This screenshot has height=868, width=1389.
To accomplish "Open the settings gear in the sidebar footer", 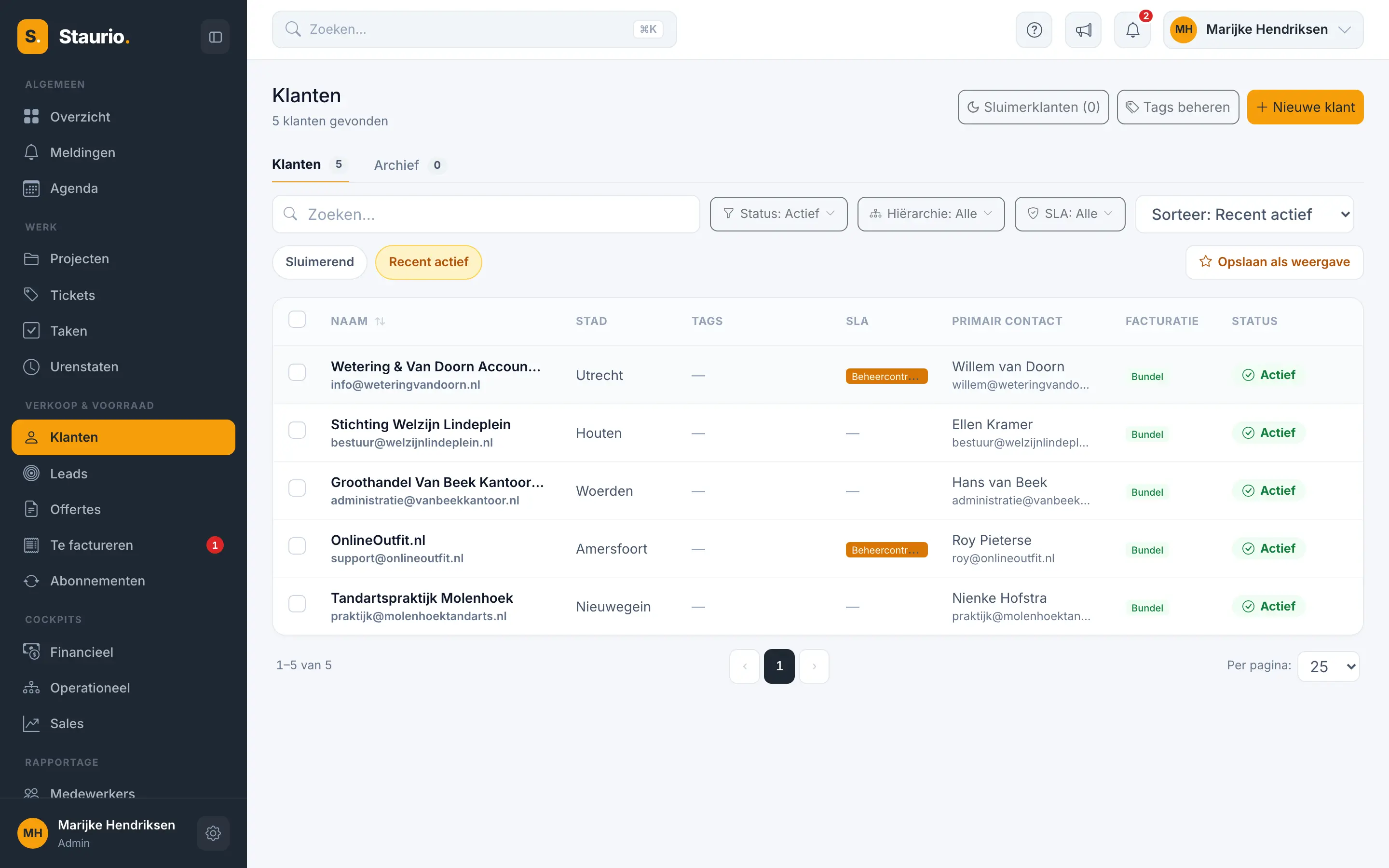I will click(x=213, y=833).
